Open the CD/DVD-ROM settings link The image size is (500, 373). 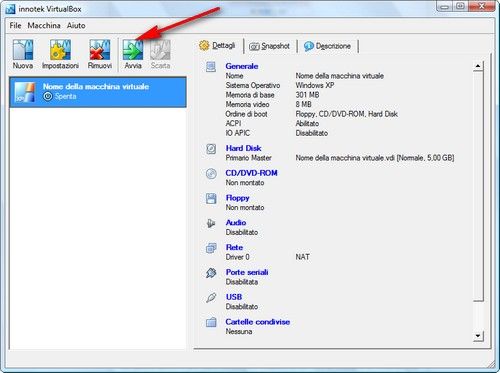tap(251, 173)
